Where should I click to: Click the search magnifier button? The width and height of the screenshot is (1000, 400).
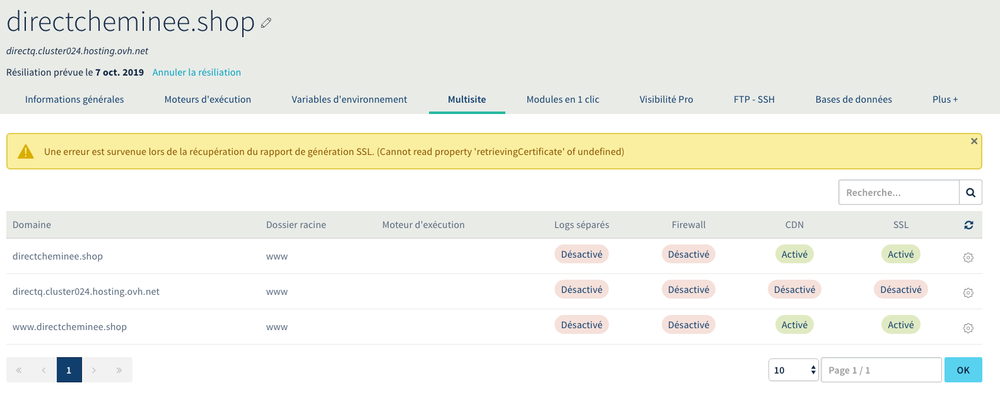pos(971,192)
